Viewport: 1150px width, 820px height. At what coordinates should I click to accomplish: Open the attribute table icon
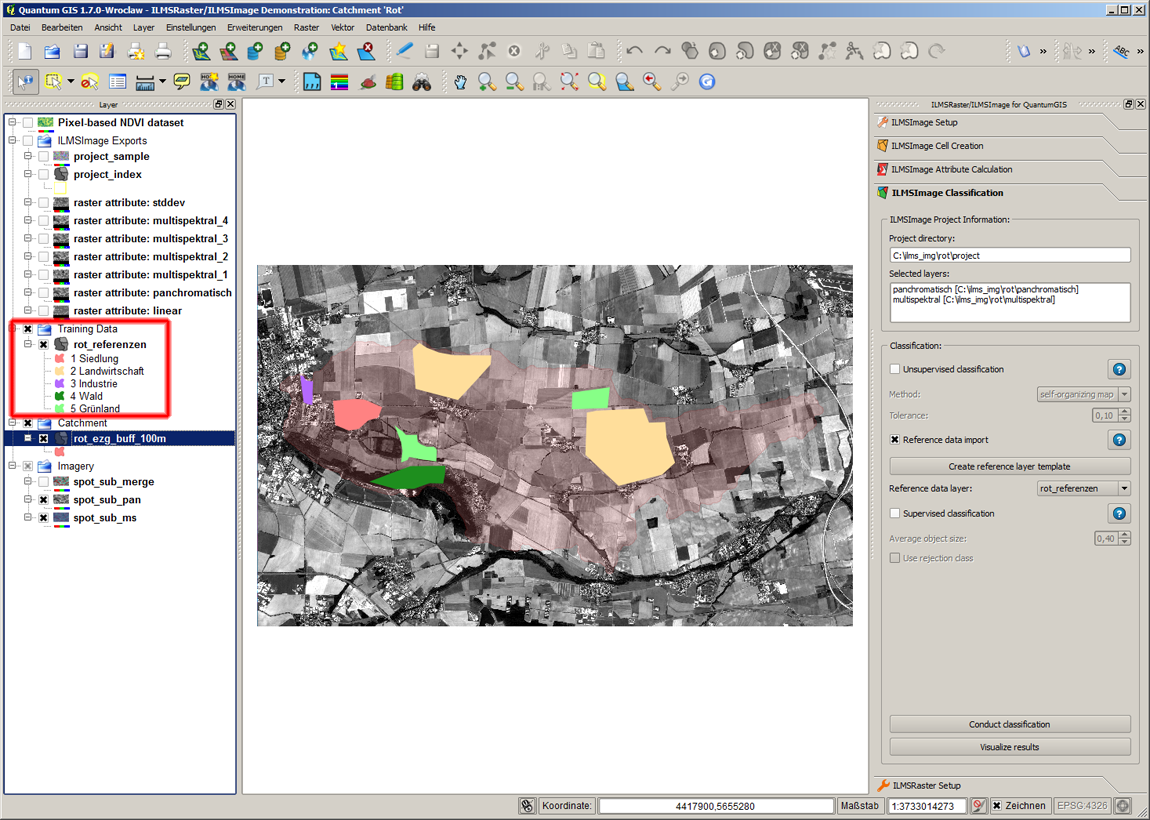(118, 82)
